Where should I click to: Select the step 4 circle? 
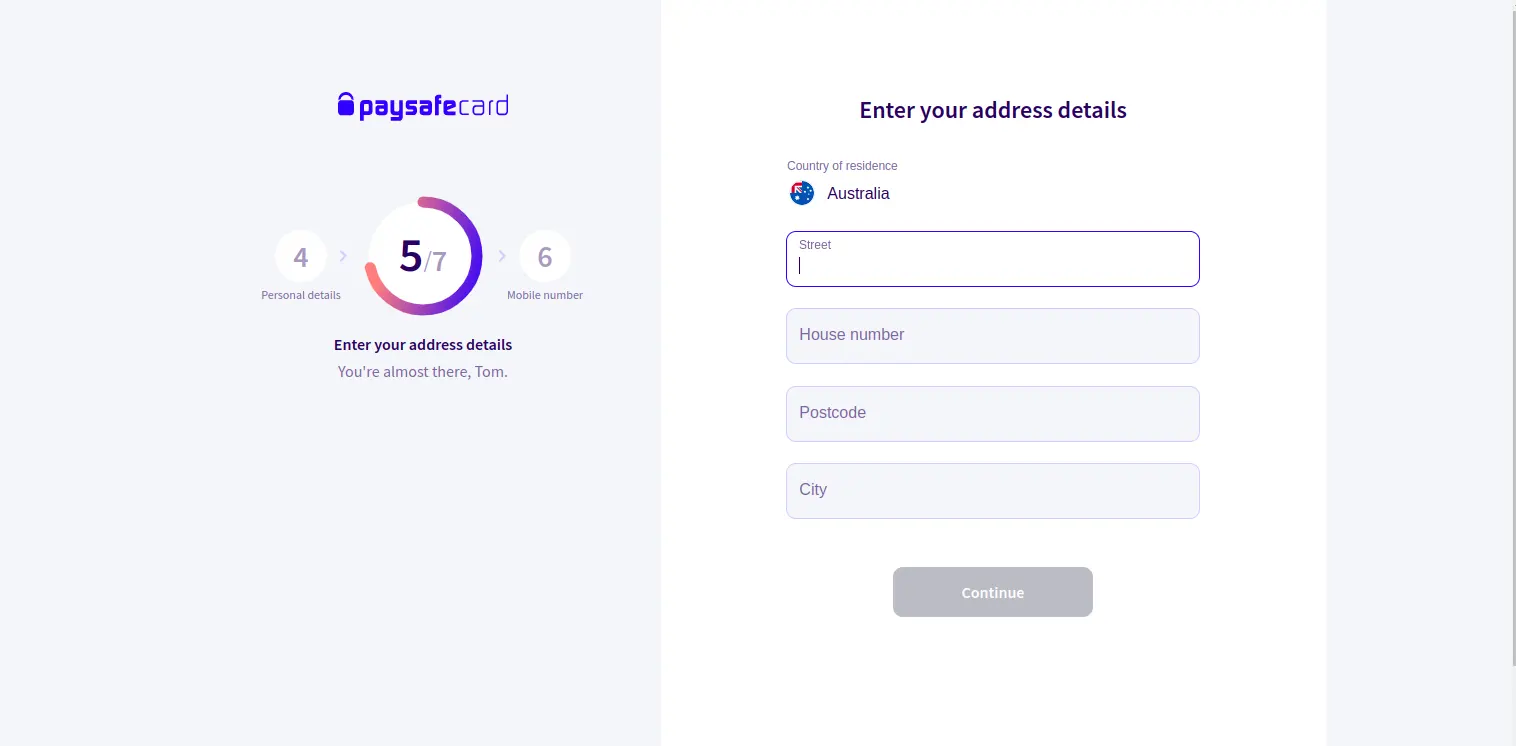pyautogui.click(x=301, y=257)
